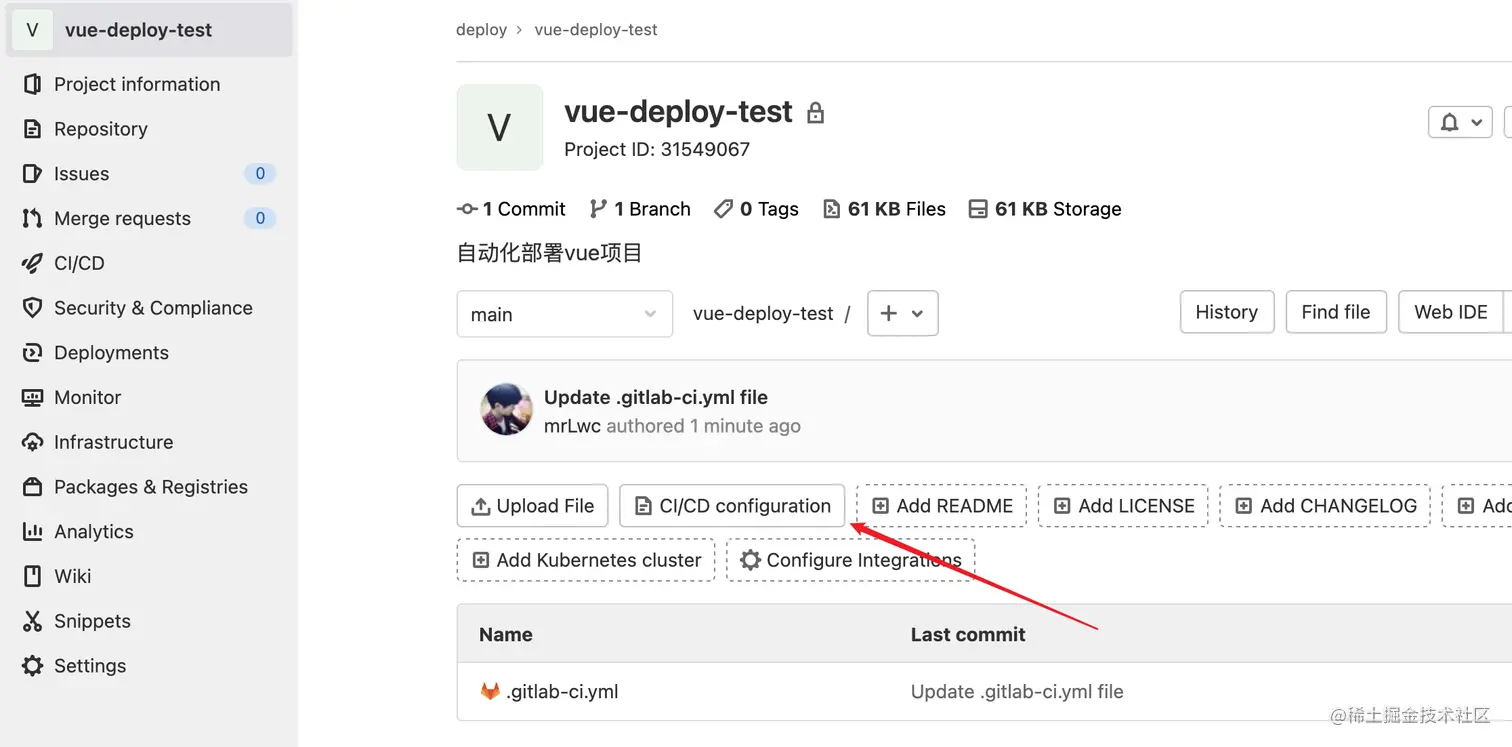Image resolution: width=1512 pixels, height=747 pixels.
Task: Click the Security & Compliance shield icon
Action: point(32,308)
